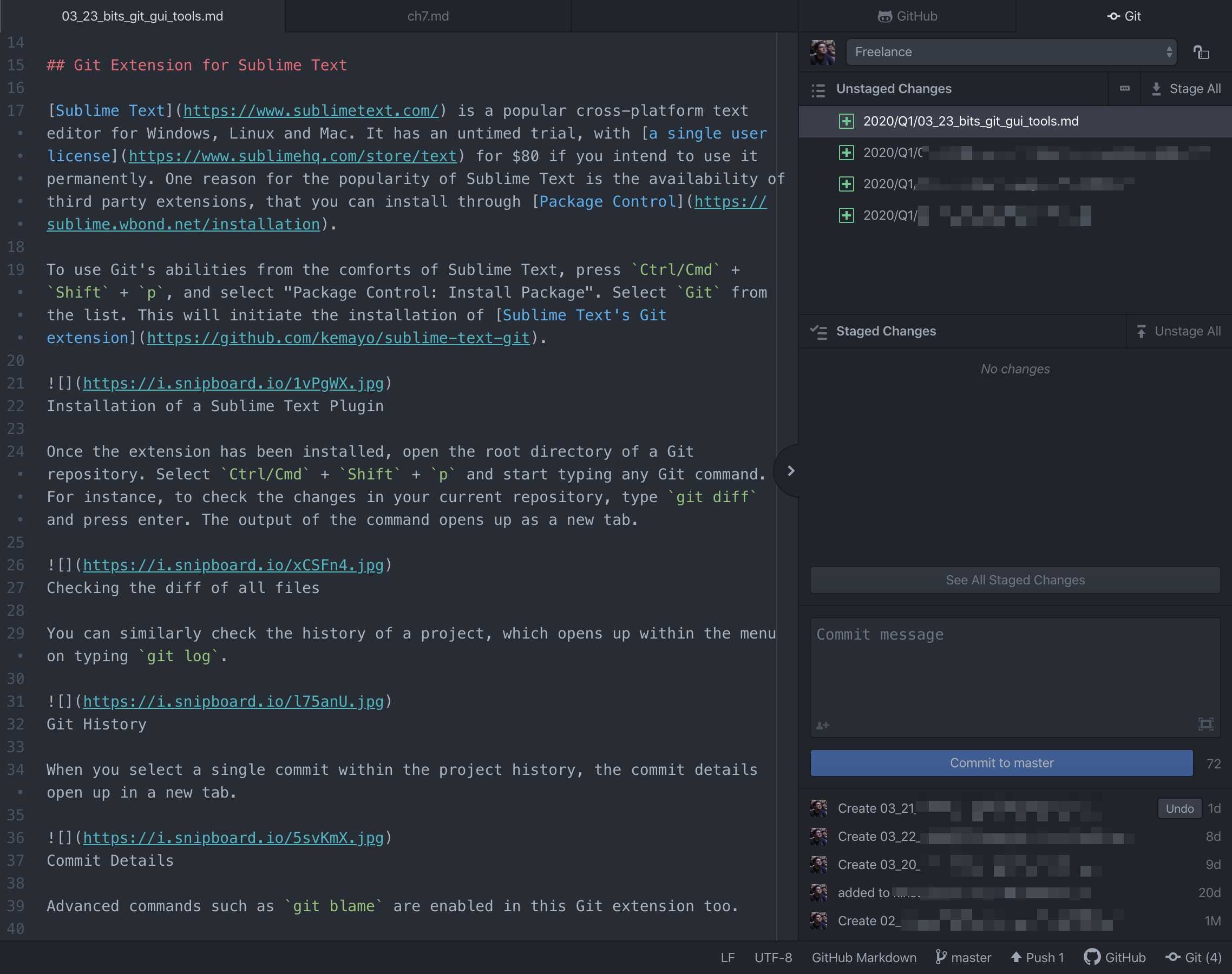Switch to the 03_23_bits_git_gui_tools.md tab

tap(142, 16)
